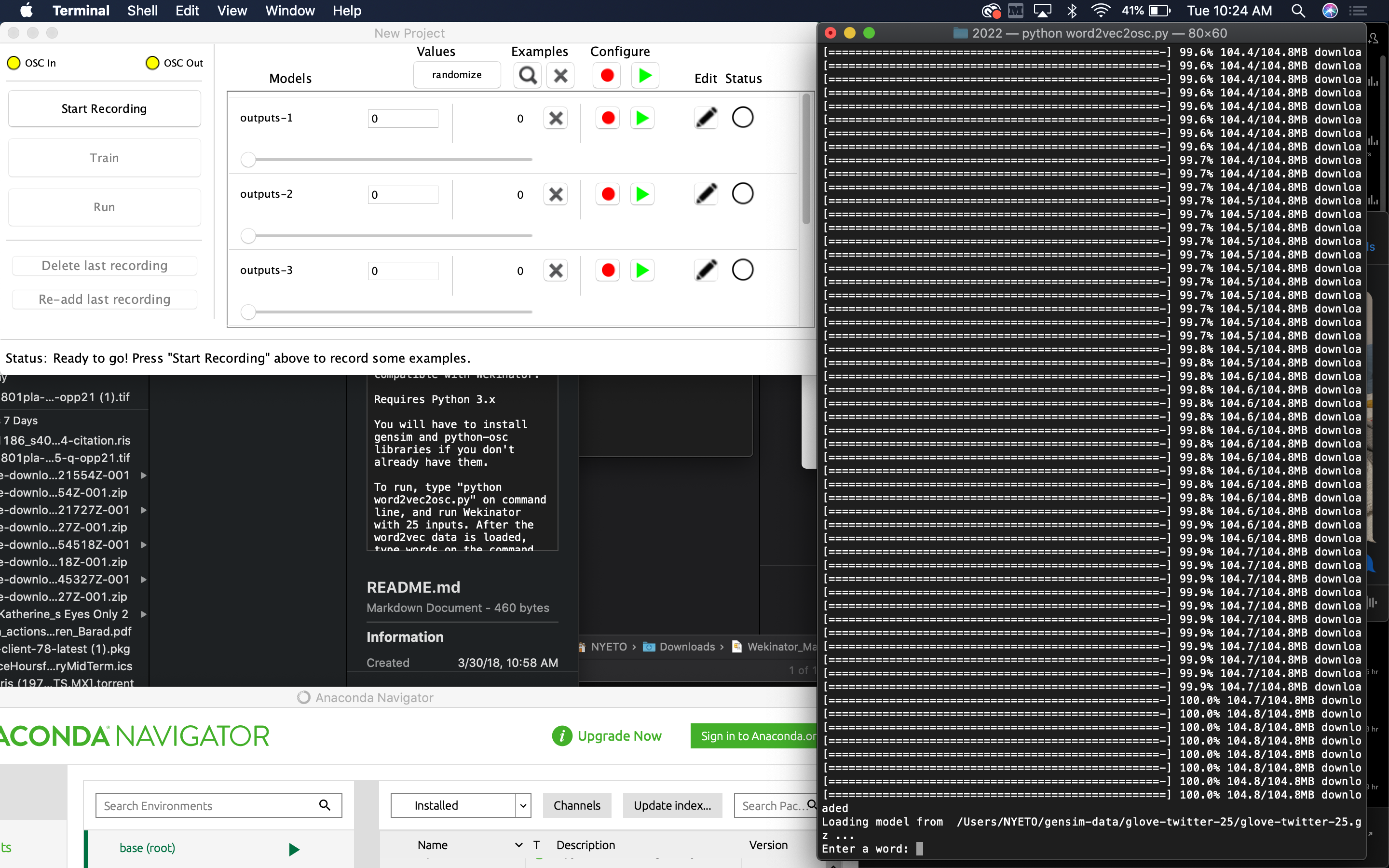Click the outputs-3 slider handle
Screen dimensions: 1389x868
click(x=248, y=312)
